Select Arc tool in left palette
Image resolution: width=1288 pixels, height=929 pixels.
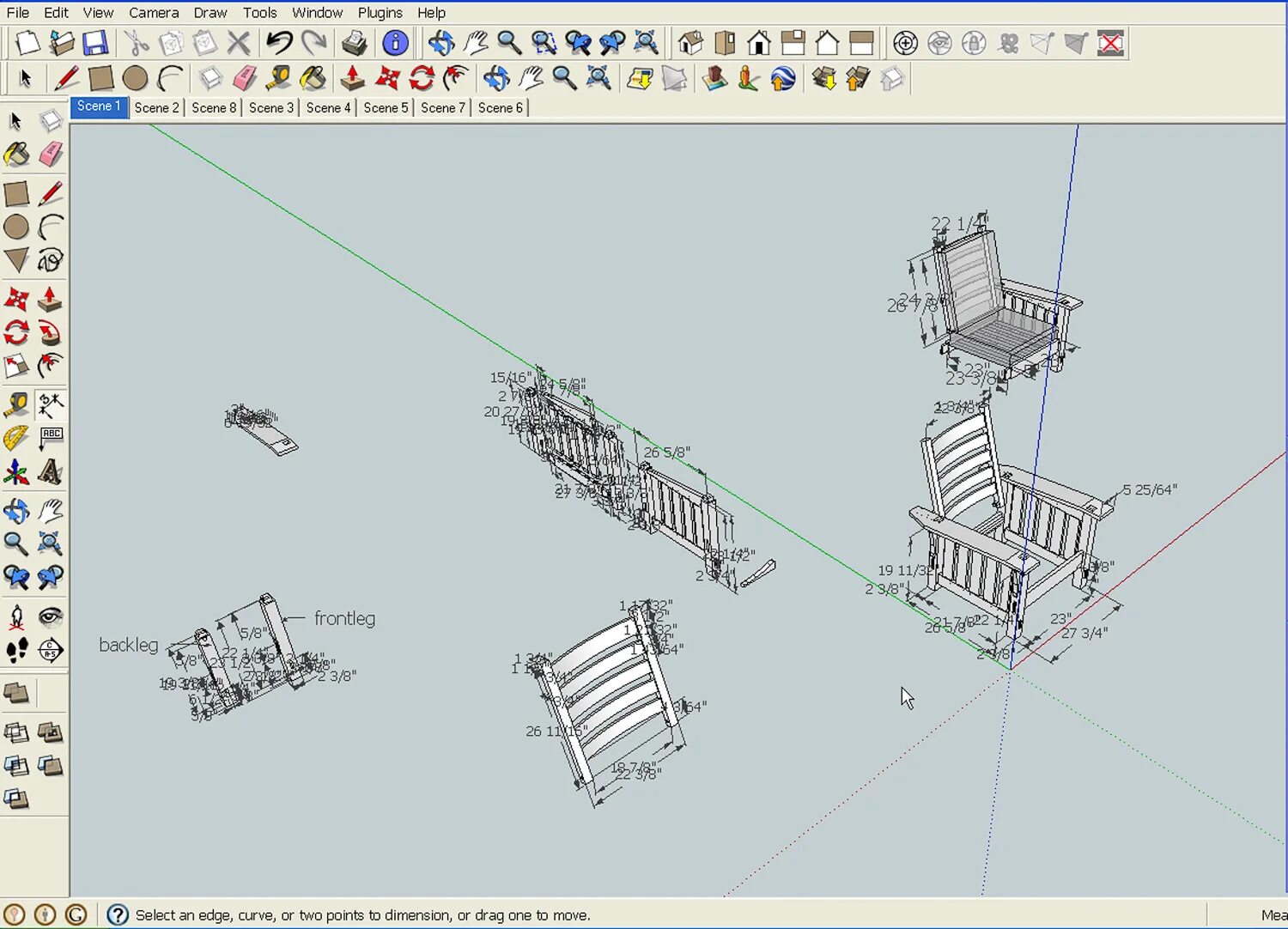point(51,227)
